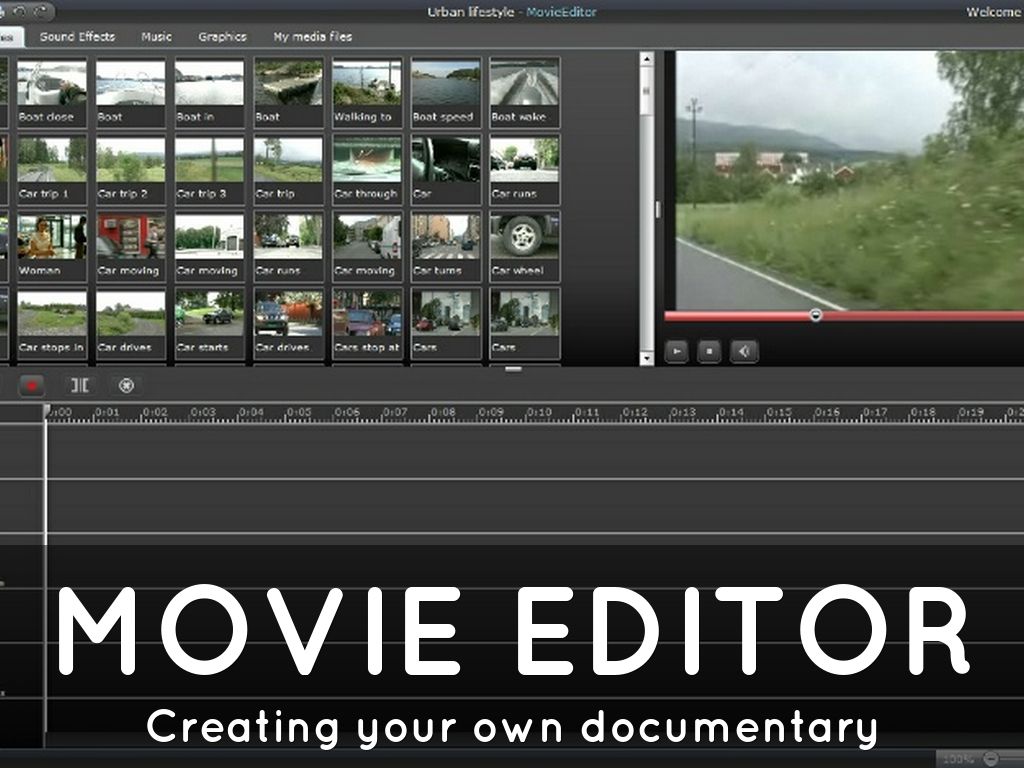
Task: Start recording with the red record button
Action: pyautogui.click(x=32, y=385)
